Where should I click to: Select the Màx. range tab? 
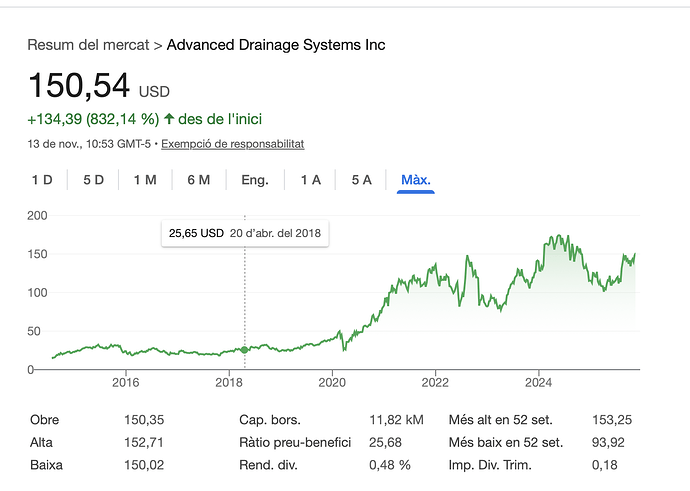coord(416,180)
